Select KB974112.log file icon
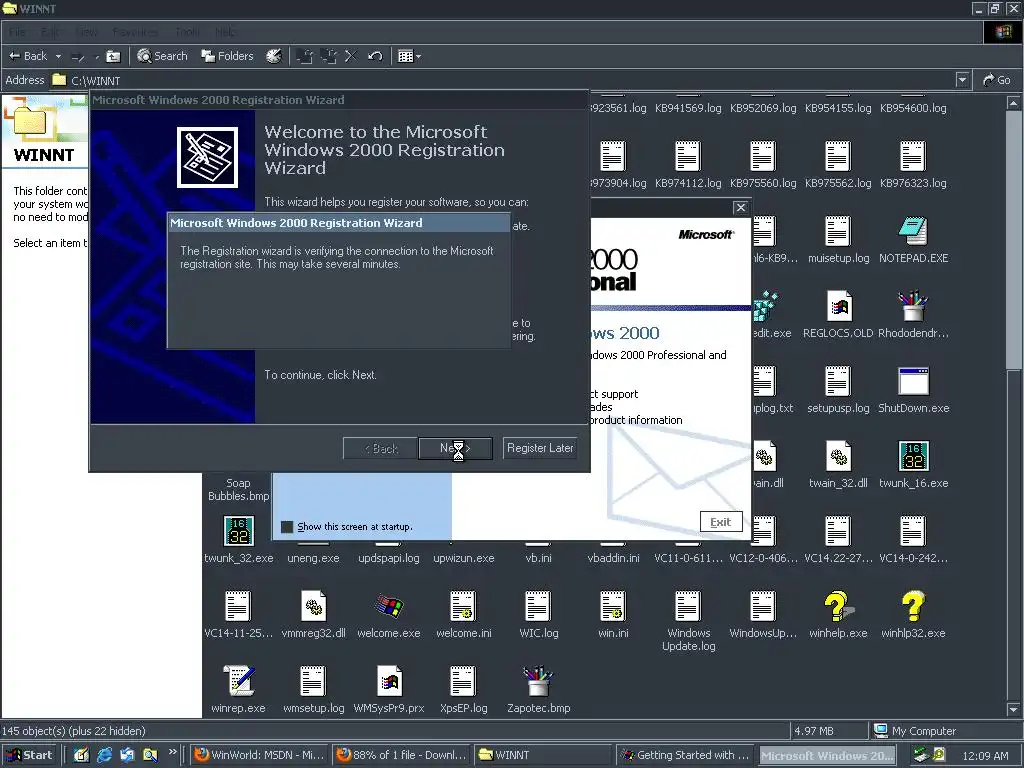 click(x=688, y=156)
